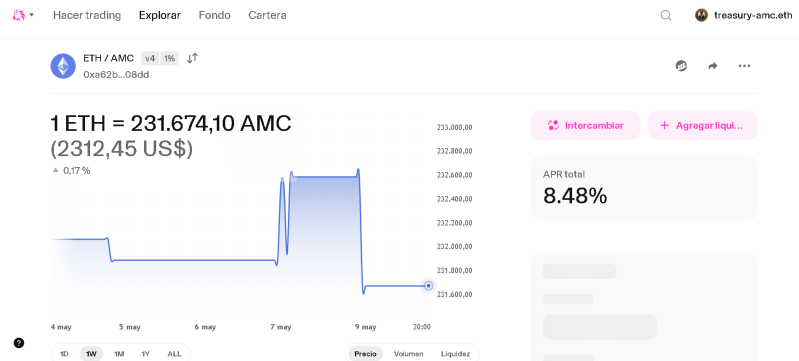Screen dimensions: 799x361
Task: Click the current price chart marker
Action: 429,286
